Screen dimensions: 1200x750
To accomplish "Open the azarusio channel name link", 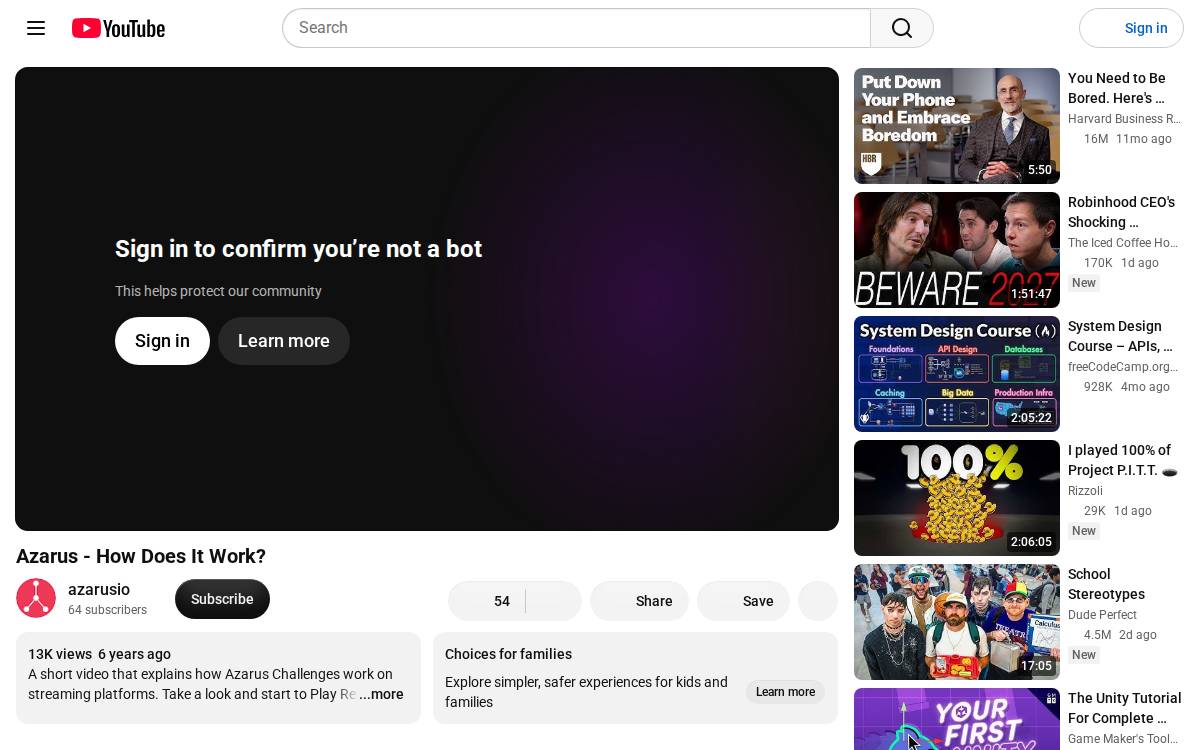I will pos(99,590).
